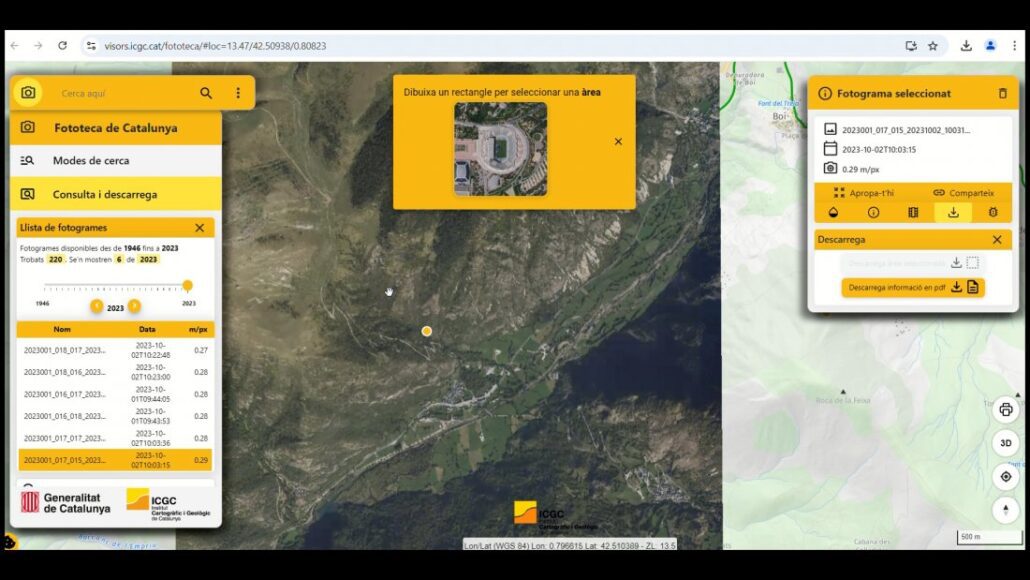Open the film strip icon in photogram panel
The width and height of the screenshot is (1030, 580).
coord(913,212)
